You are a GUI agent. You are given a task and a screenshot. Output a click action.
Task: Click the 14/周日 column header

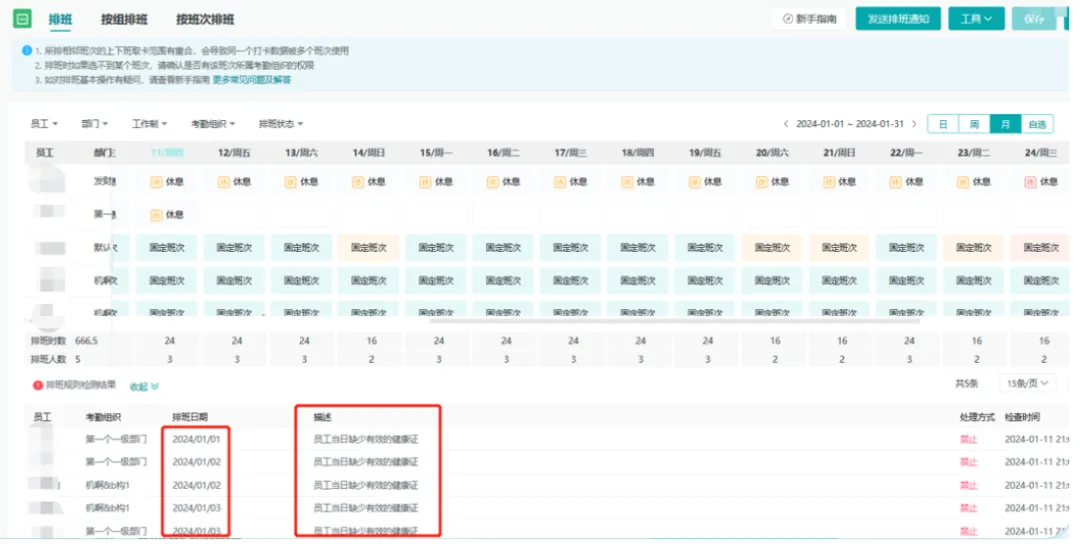coord(368,153)
